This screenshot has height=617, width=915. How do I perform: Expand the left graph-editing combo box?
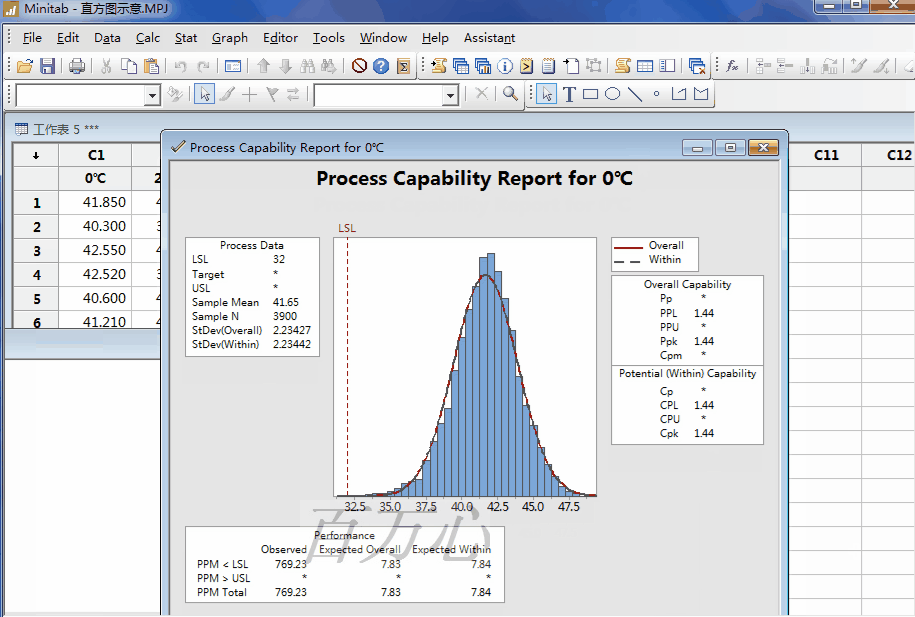(x=152, y=95)
